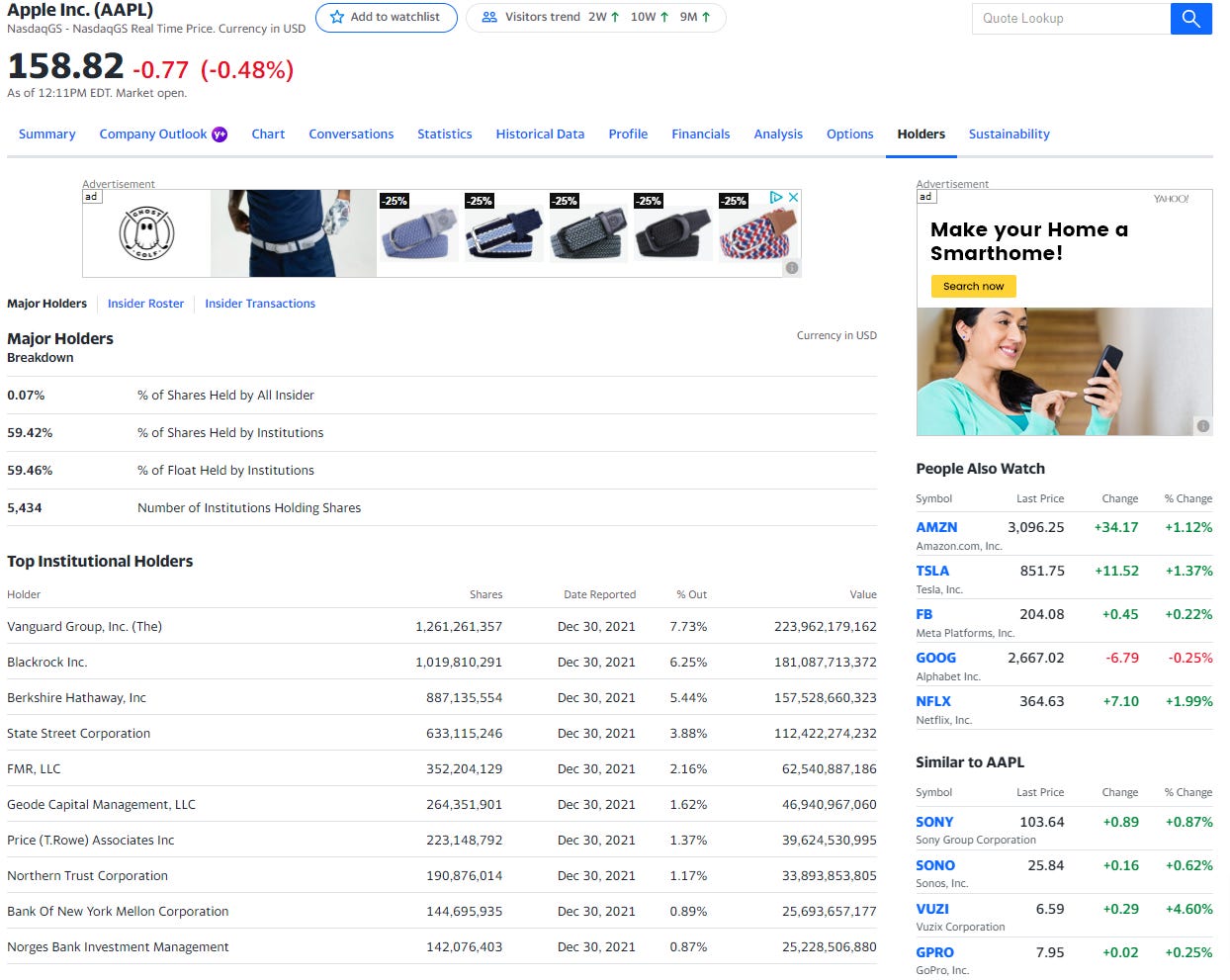The image size is (1230, 980).
Task: Click the magnifier search button
Action: 1190,19
